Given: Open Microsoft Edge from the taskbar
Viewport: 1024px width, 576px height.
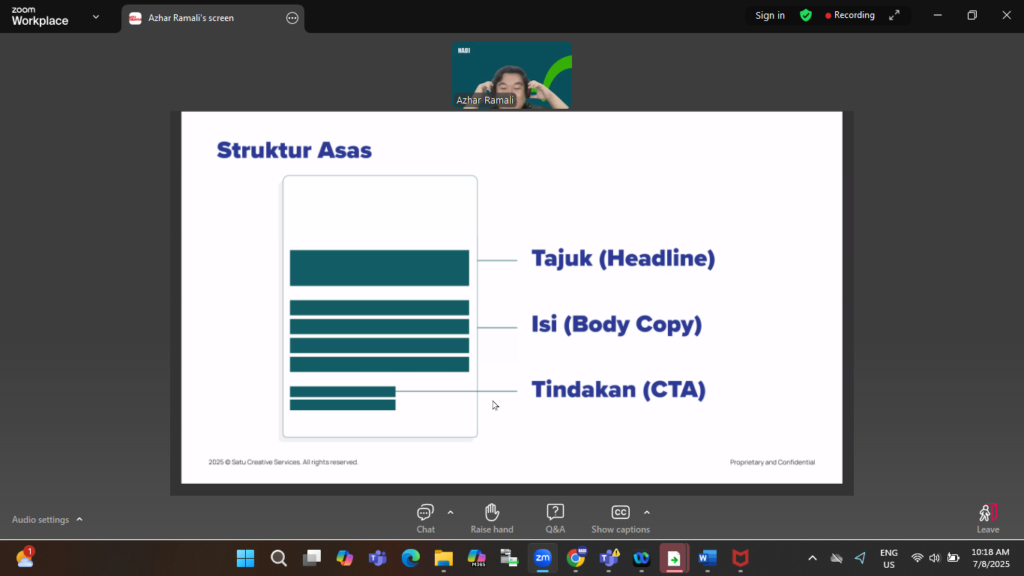Looking at the screenshot, I should (410, 558).
